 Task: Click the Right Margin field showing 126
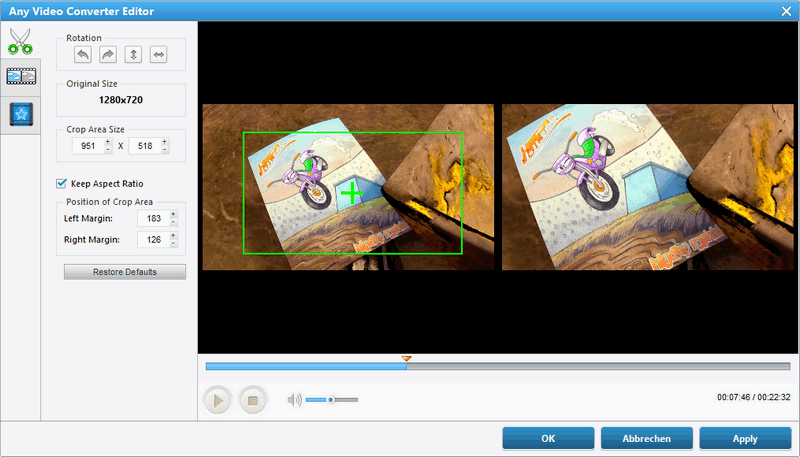154,240
